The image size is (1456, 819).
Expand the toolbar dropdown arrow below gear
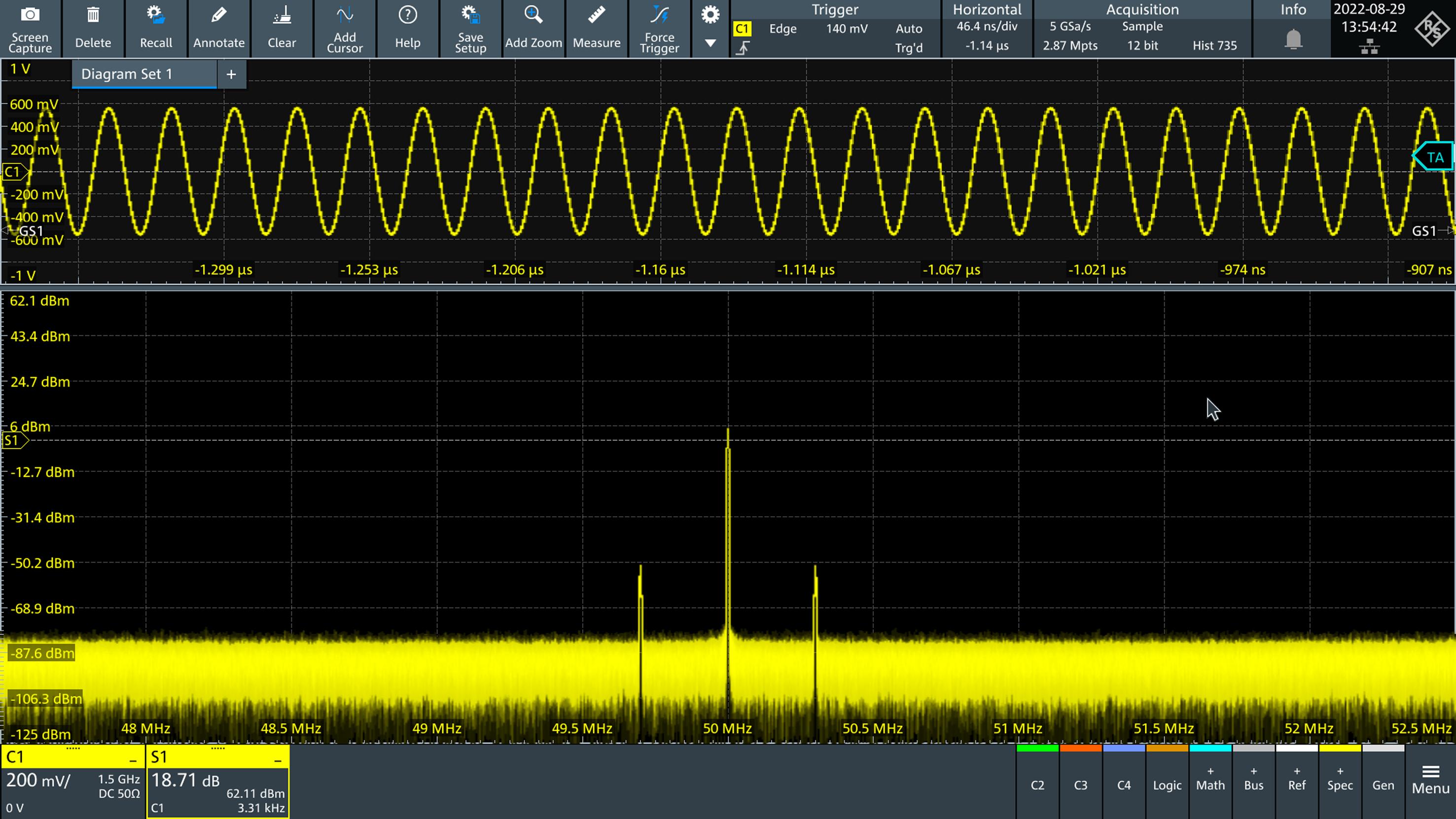(x=710, y=43)
